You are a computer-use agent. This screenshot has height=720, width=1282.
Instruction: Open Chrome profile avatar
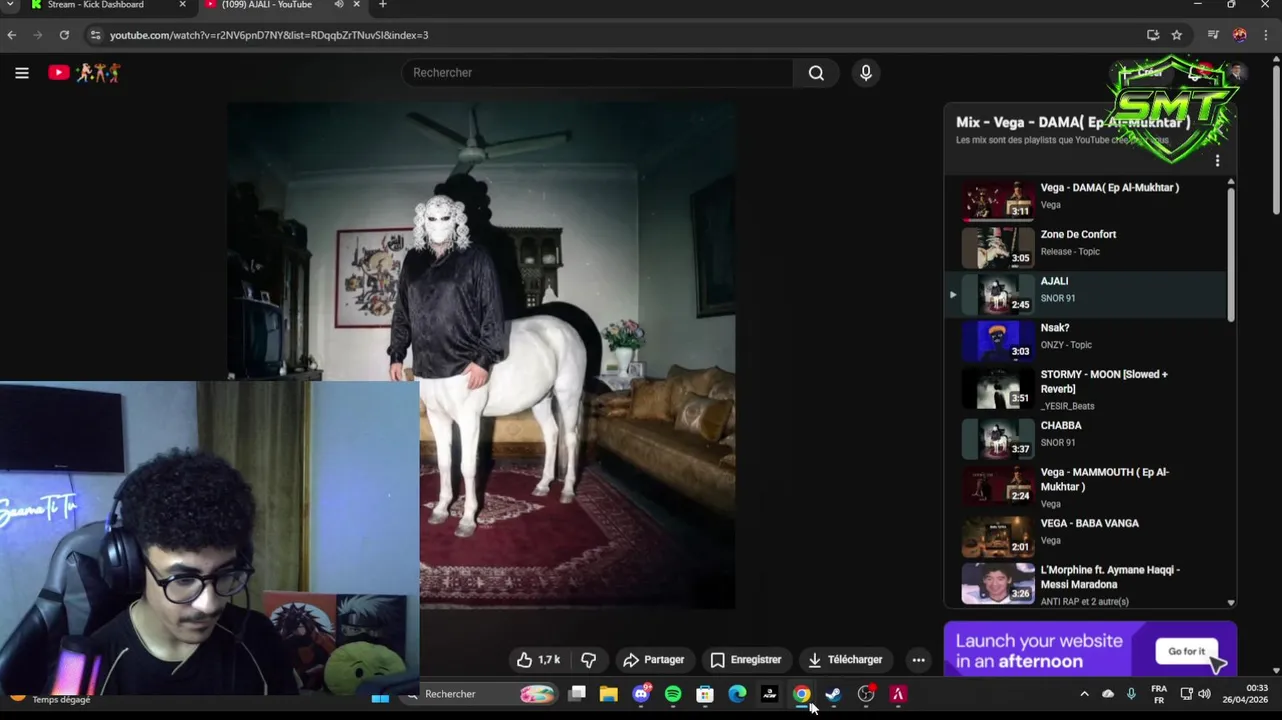(1240, 35)
